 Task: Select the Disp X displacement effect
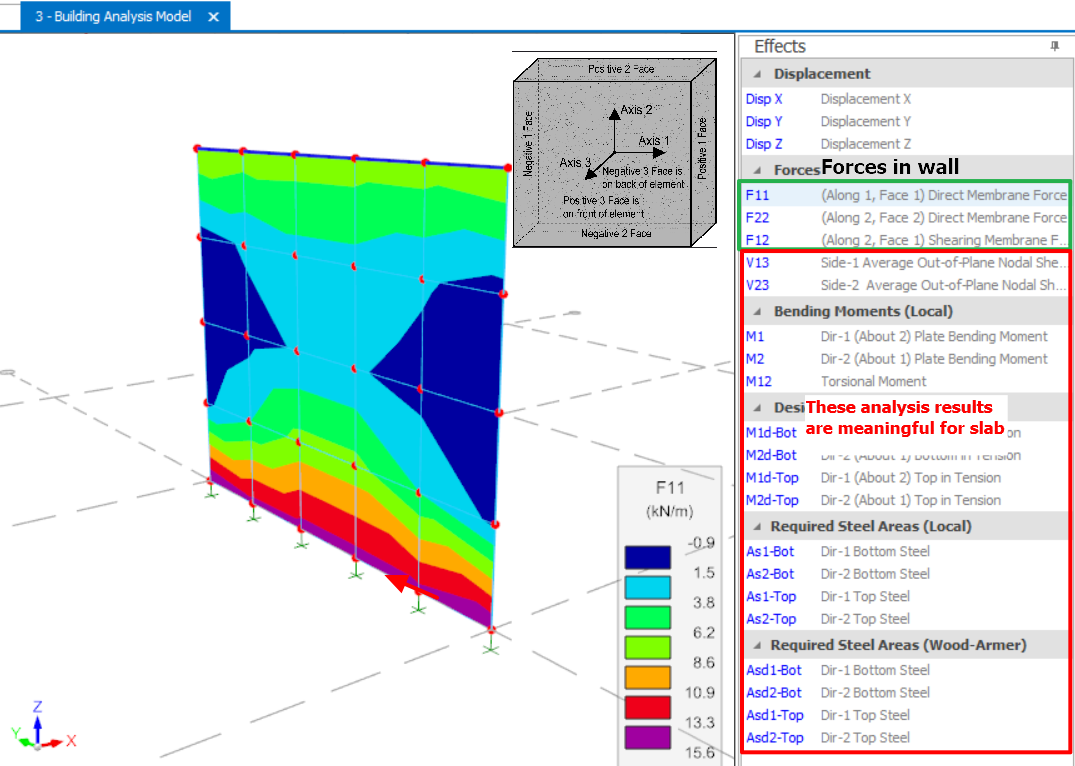pos(764,99)
